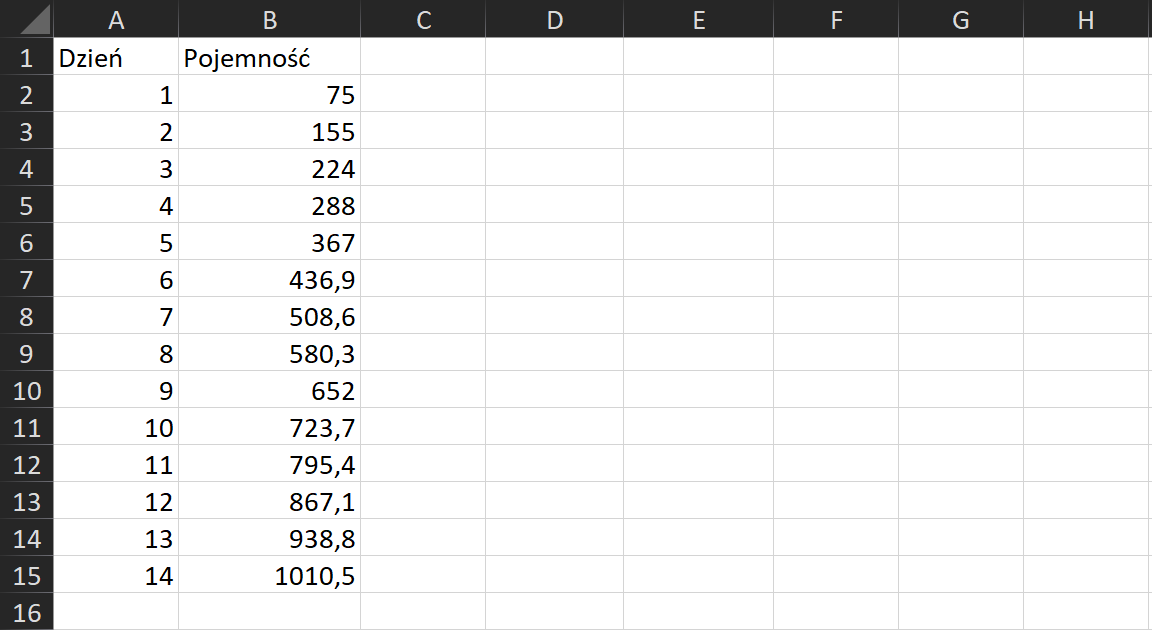
Task: Select the cell with value 436,9
Action: click(269, 280)
